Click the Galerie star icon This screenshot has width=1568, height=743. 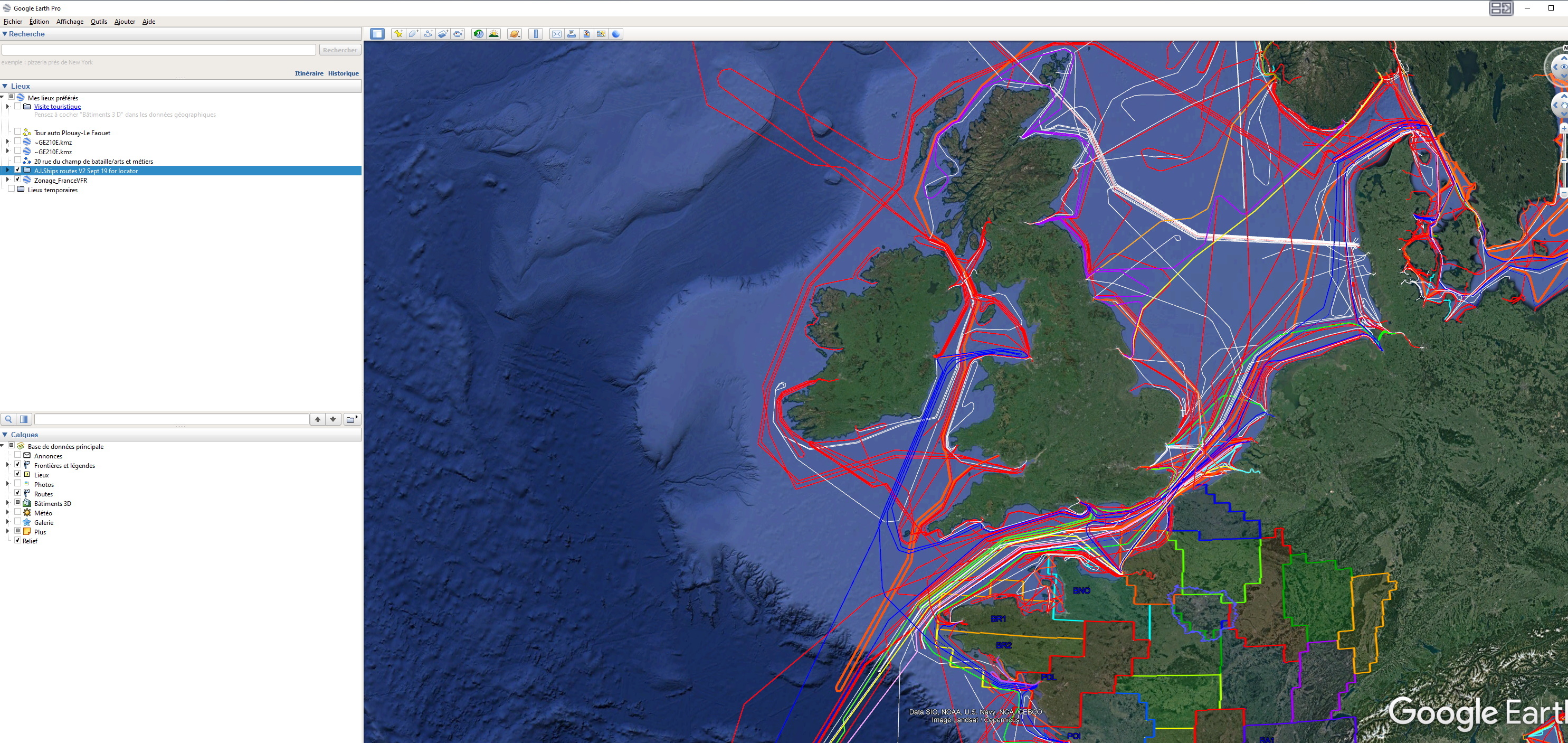27,522
